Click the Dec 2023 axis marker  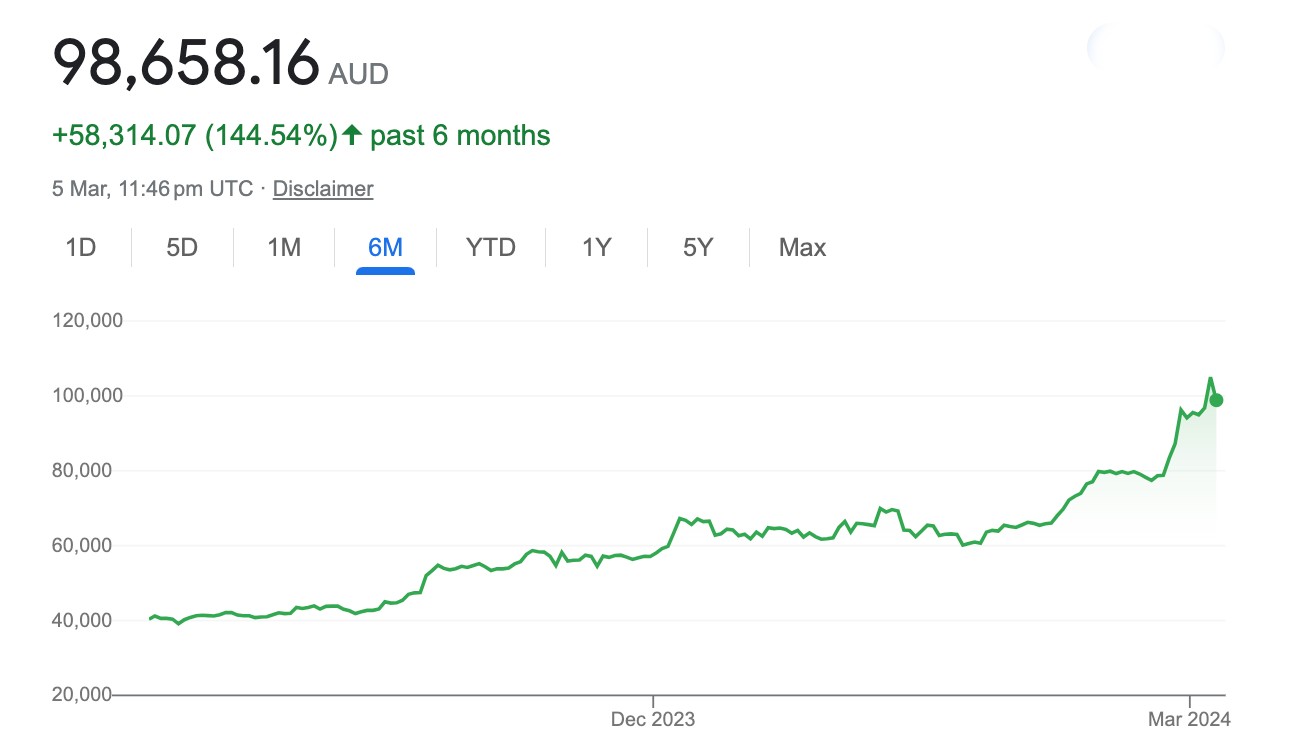coord(653,719)
